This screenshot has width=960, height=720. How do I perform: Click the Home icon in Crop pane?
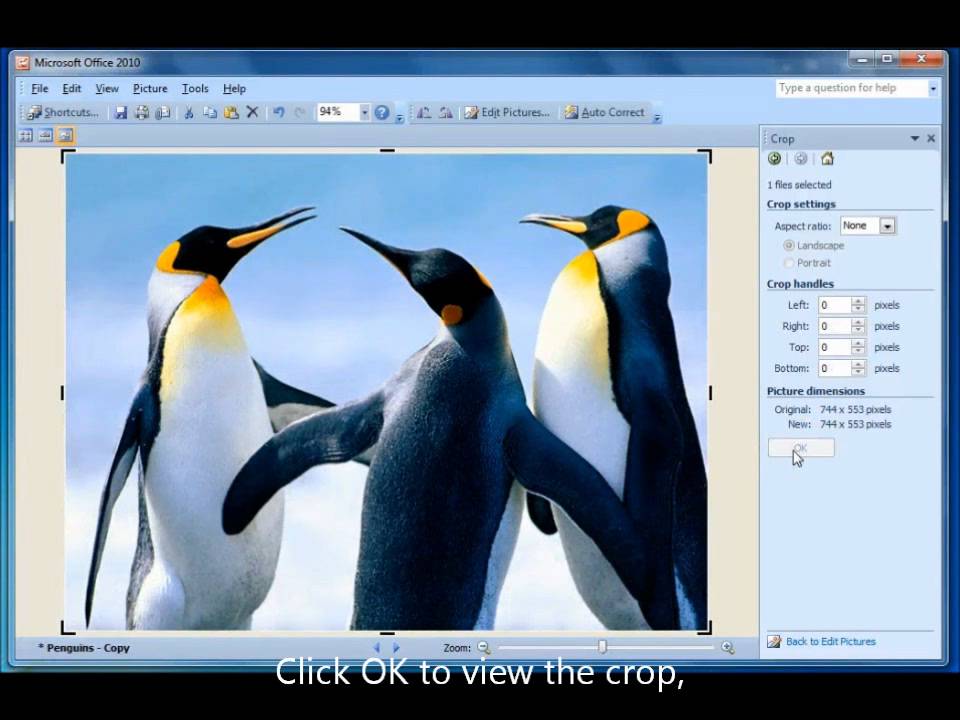pos(827,159)
